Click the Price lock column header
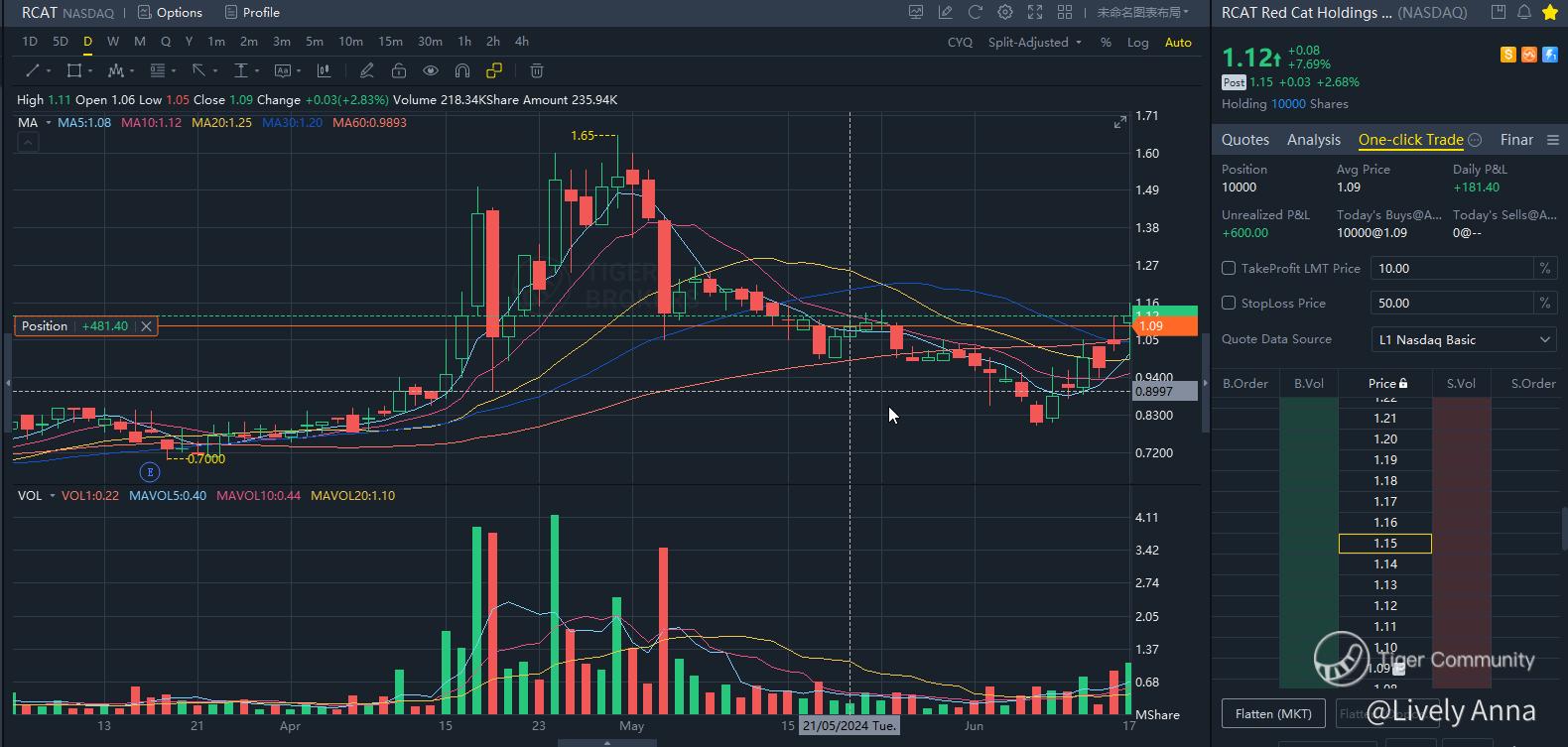Viewport: 1568px width, 747px height. point(1387,383)
